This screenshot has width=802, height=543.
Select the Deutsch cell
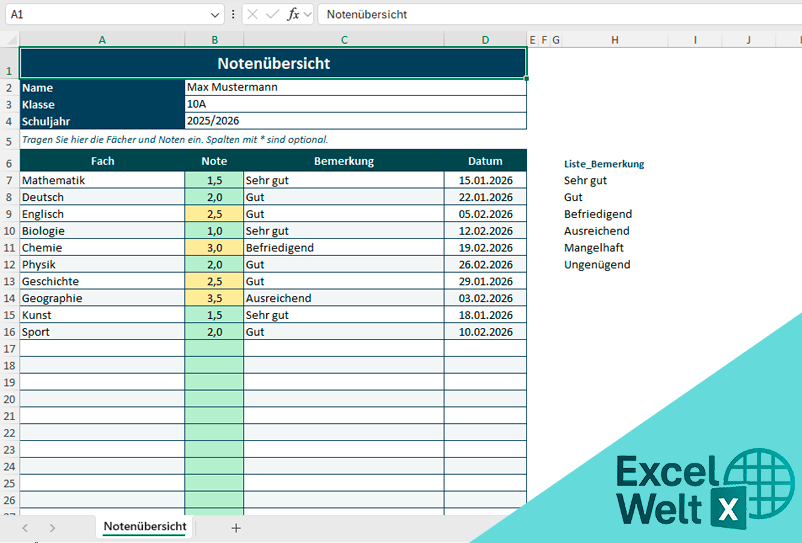[x=102, y=197]
